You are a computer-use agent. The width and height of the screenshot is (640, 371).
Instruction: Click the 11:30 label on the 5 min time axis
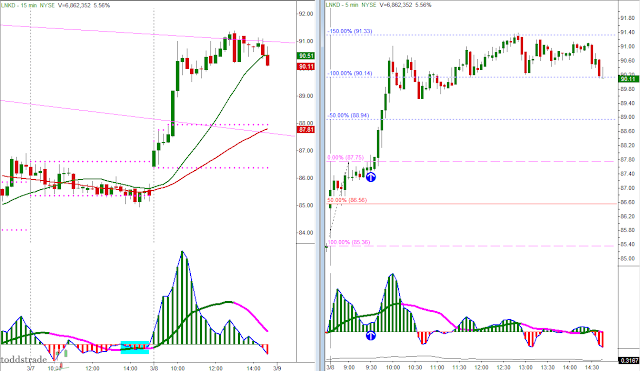[459, 367]
